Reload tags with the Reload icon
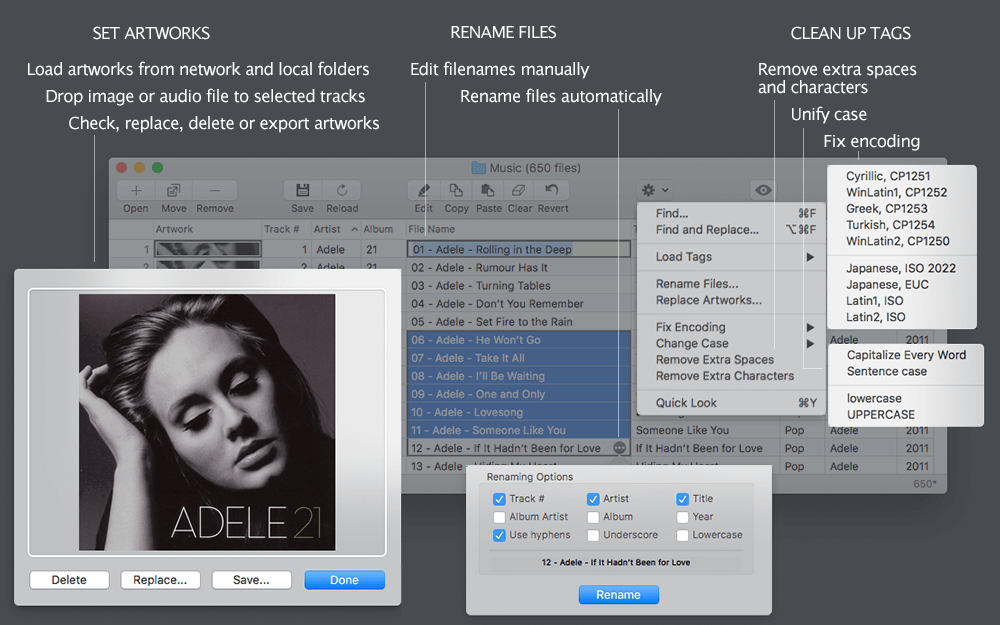The height and width of the screenshot is (625, 1000). (341, 190)
